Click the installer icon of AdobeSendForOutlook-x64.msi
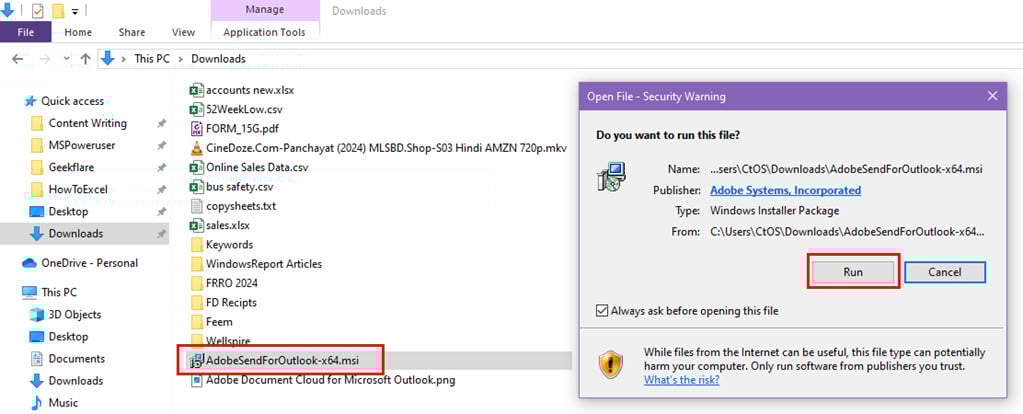This screenshot has width=1023, height=414. click(x=196, y=361)
